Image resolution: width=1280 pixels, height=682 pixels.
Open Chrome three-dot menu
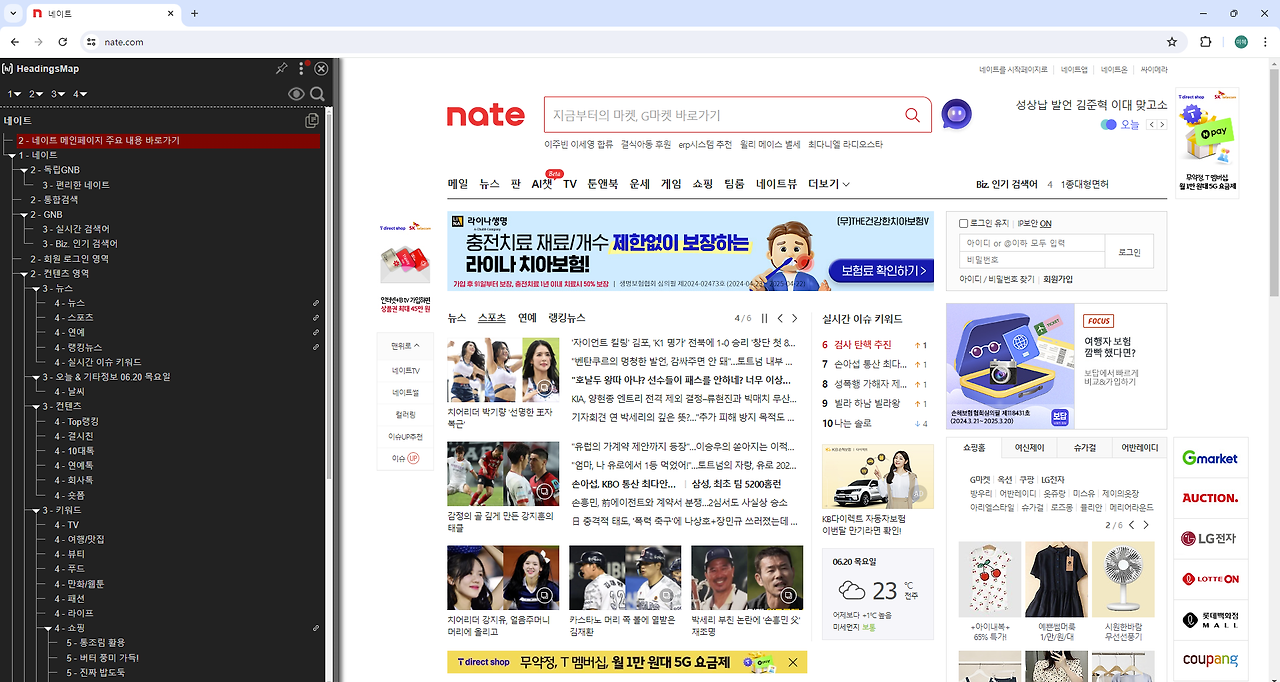(x=1264, y=42)
